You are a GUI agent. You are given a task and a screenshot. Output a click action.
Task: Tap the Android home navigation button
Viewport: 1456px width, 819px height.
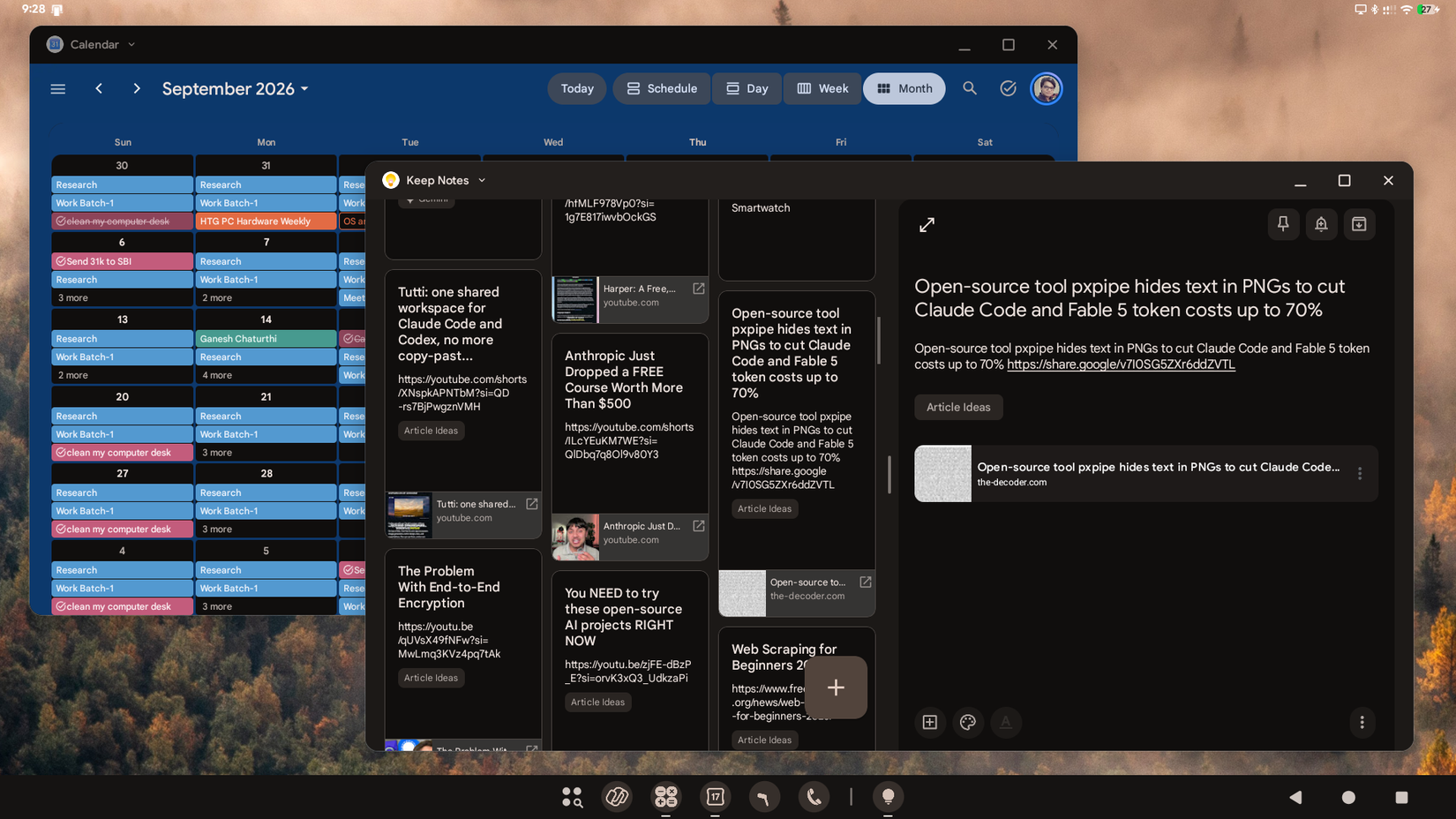pos(1348,797)
